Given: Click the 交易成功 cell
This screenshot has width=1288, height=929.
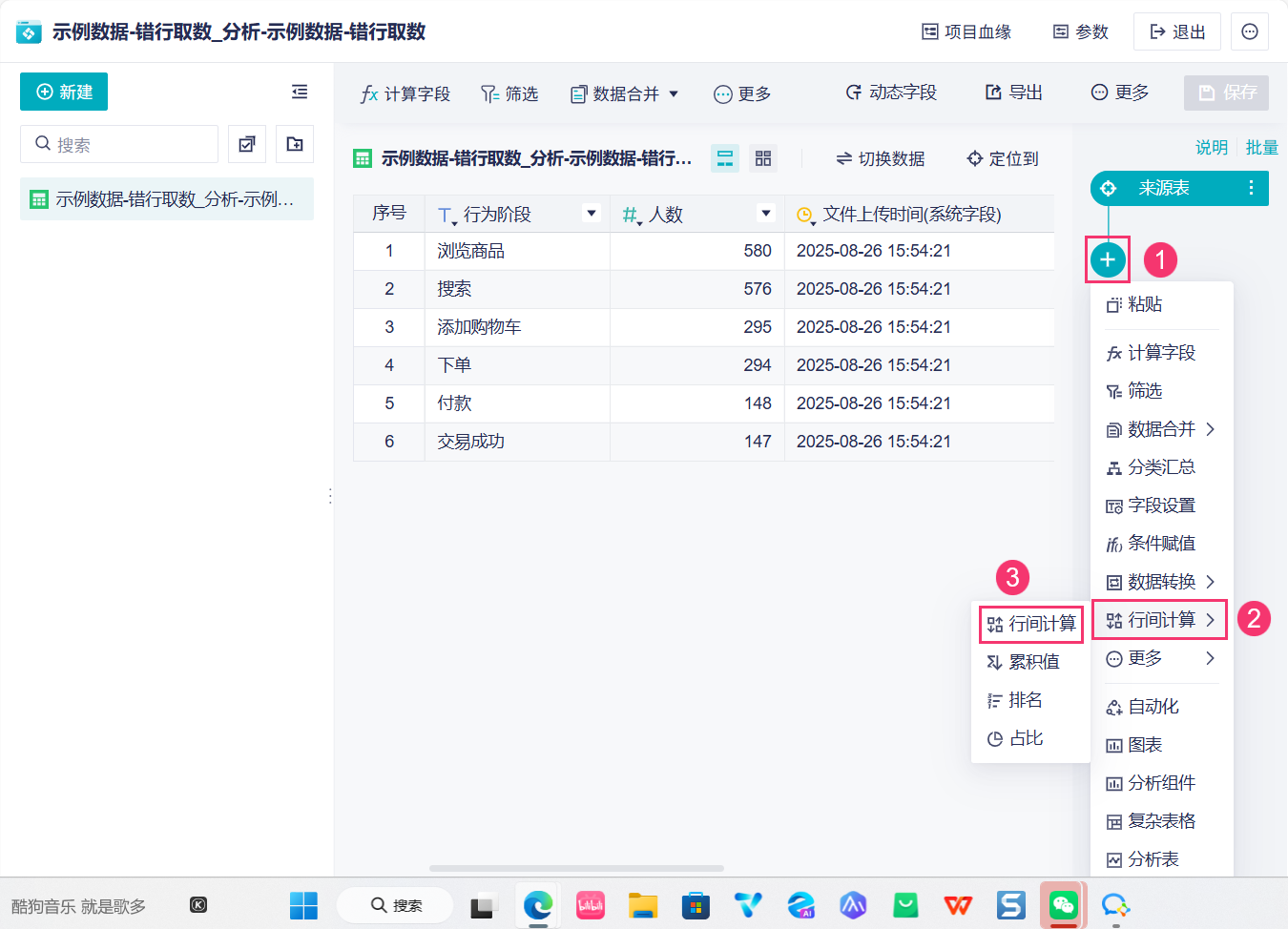Looking at the screenshot, I should coord(517,442).
